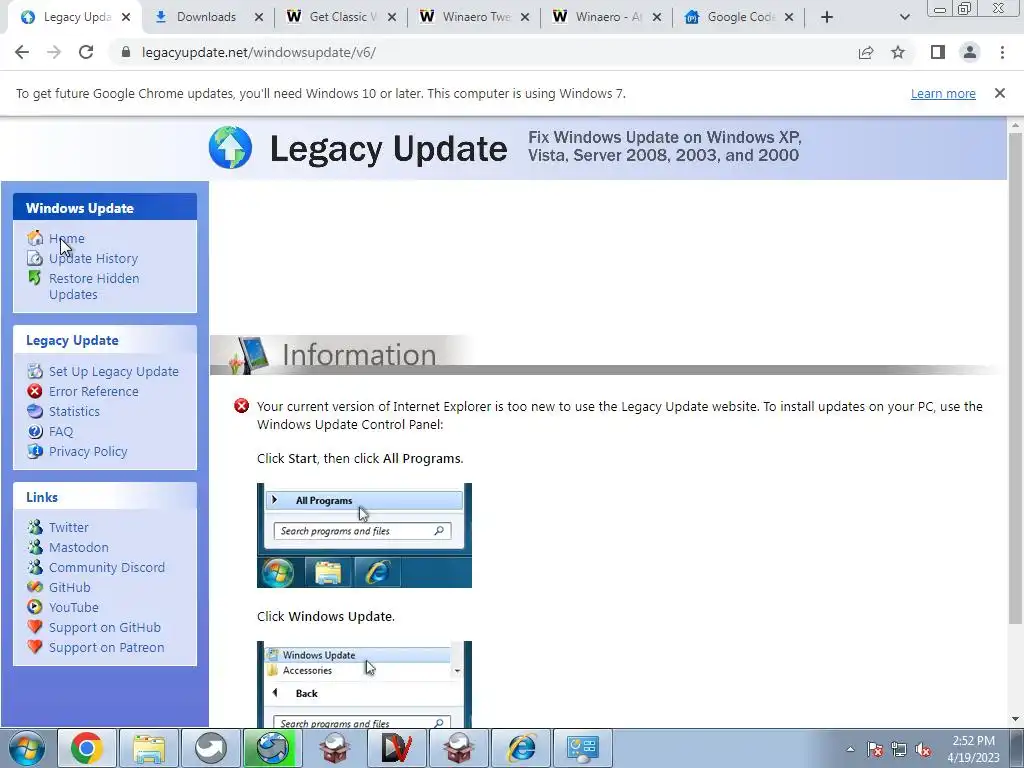Switch to the Google Code tab
1024x768 pixels.
click(x=741, y=17)
